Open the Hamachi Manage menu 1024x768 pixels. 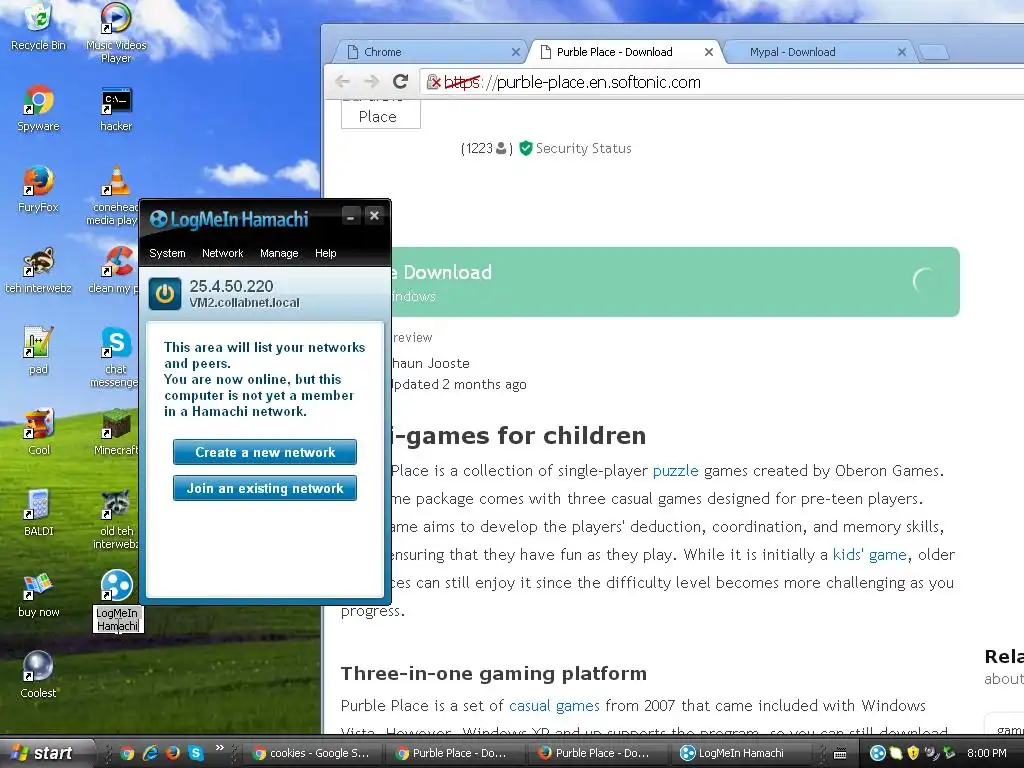[x=279, y=253]
